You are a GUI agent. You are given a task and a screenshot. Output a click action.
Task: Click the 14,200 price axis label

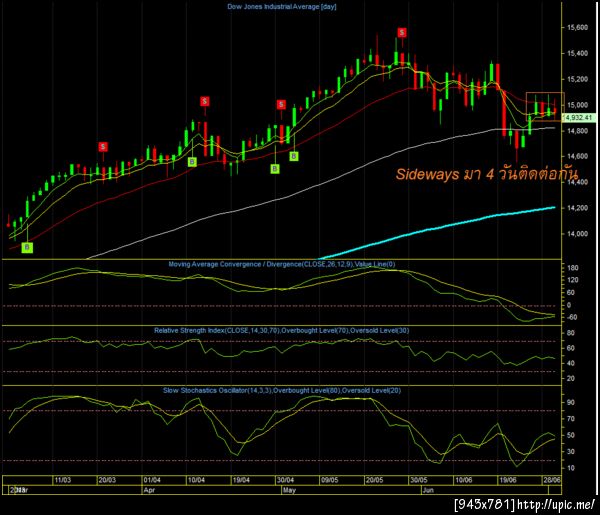pyautogui.click(x=577, y=208)
